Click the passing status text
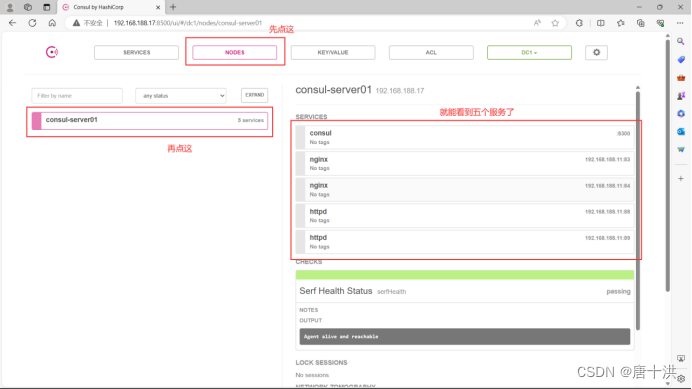The height and width of the screenshot is (389, 692). [618, 291]
